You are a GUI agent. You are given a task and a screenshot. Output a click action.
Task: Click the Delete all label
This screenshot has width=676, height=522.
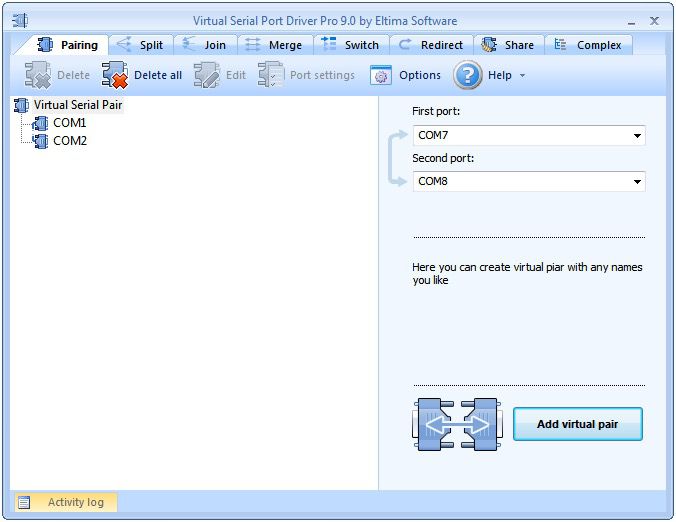click(x=158, y=75)
